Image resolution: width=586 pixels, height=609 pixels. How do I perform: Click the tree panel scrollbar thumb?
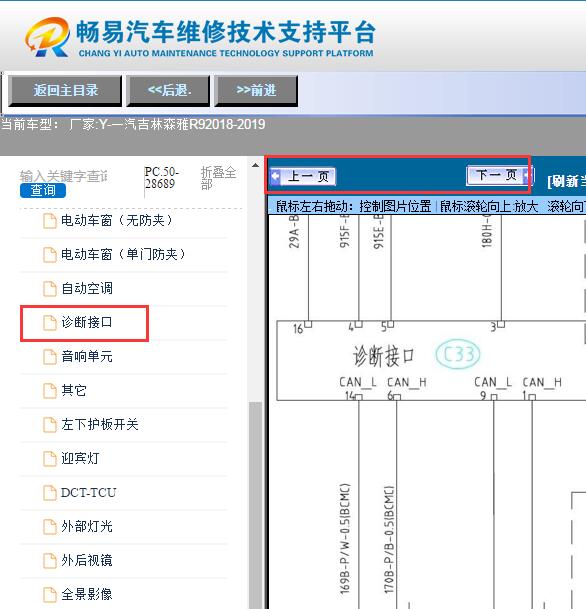click(255, 505)
